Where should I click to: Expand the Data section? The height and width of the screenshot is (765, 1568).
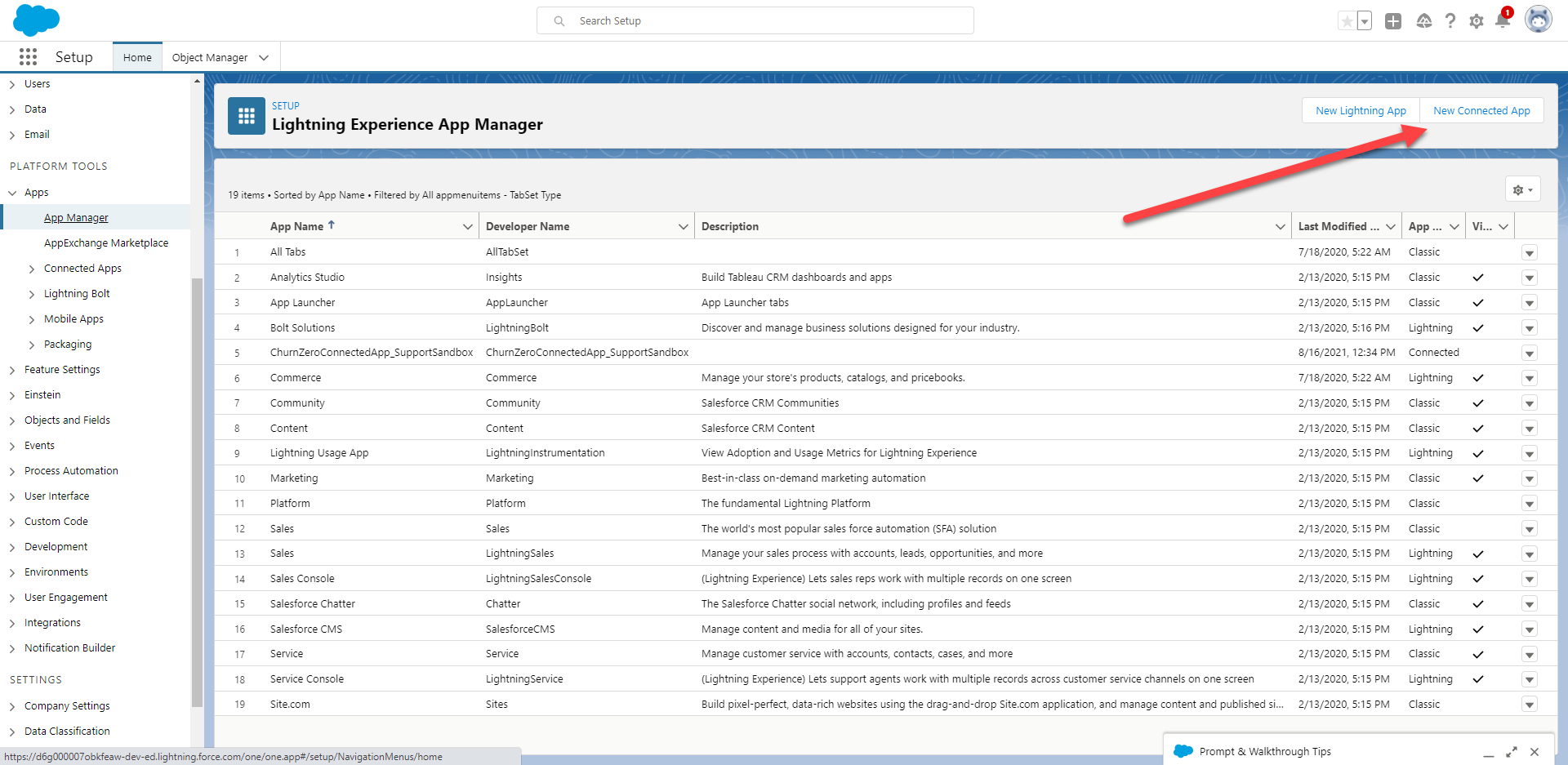point(12,109)
